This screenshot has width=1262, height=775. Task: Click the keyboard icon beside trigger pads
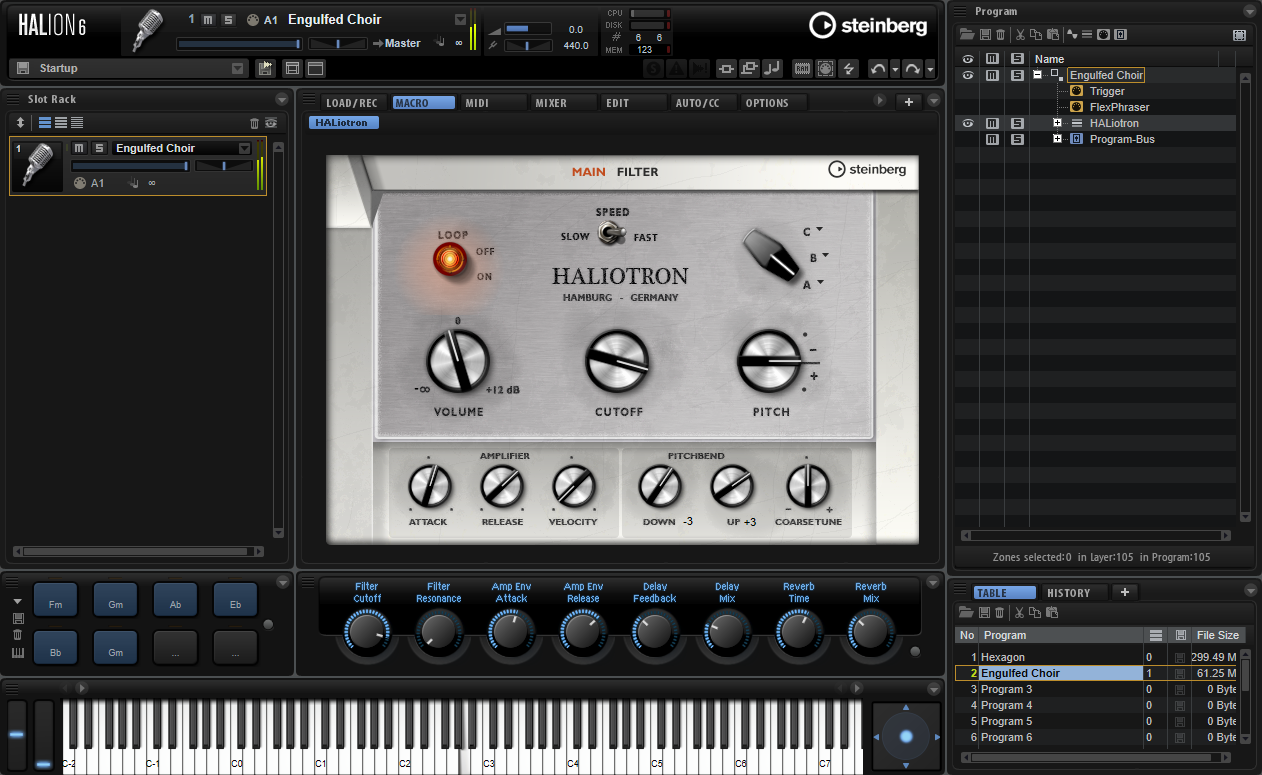(x=17, y=653)
